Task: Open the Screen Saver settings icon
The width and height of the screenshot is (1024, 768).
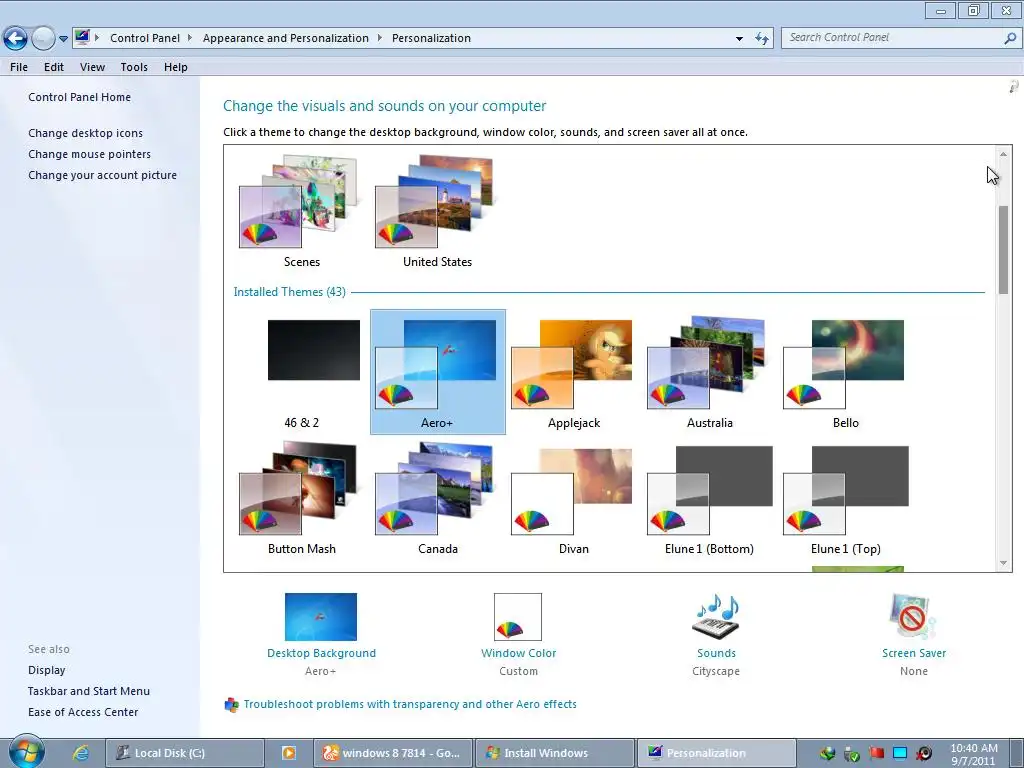Action: click(x=912, y=616)
